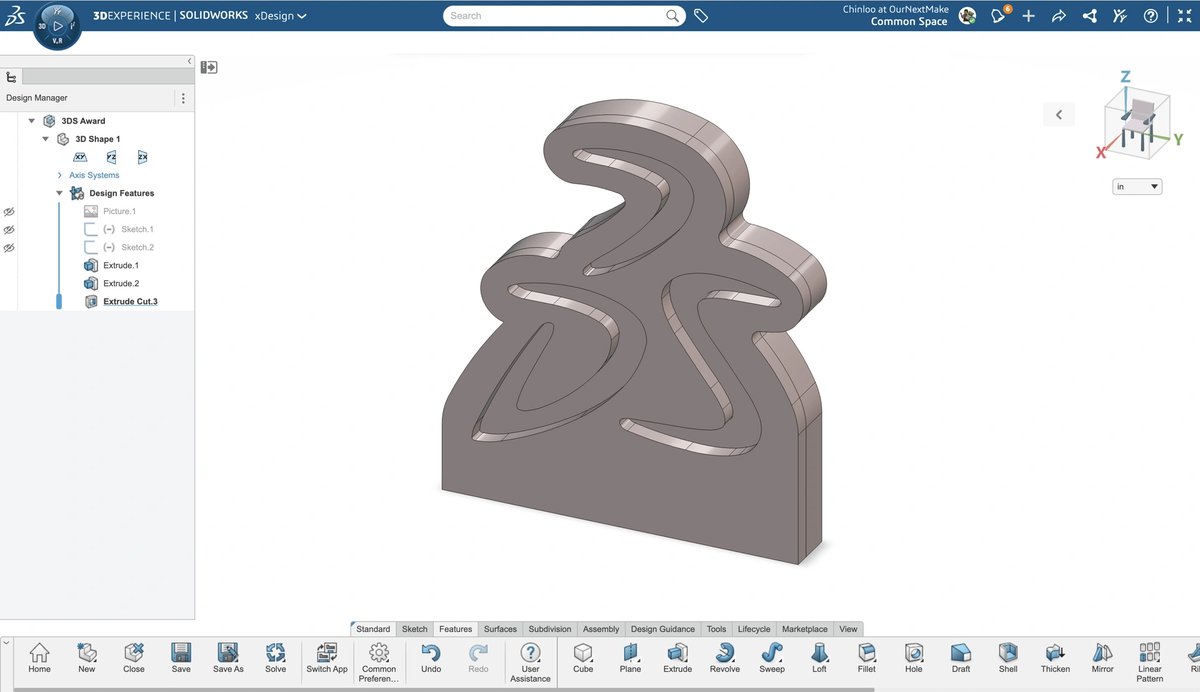Screen dimensions: 1200x692
Task: Open the xDesign app dropdown
Action: (281, 16)
